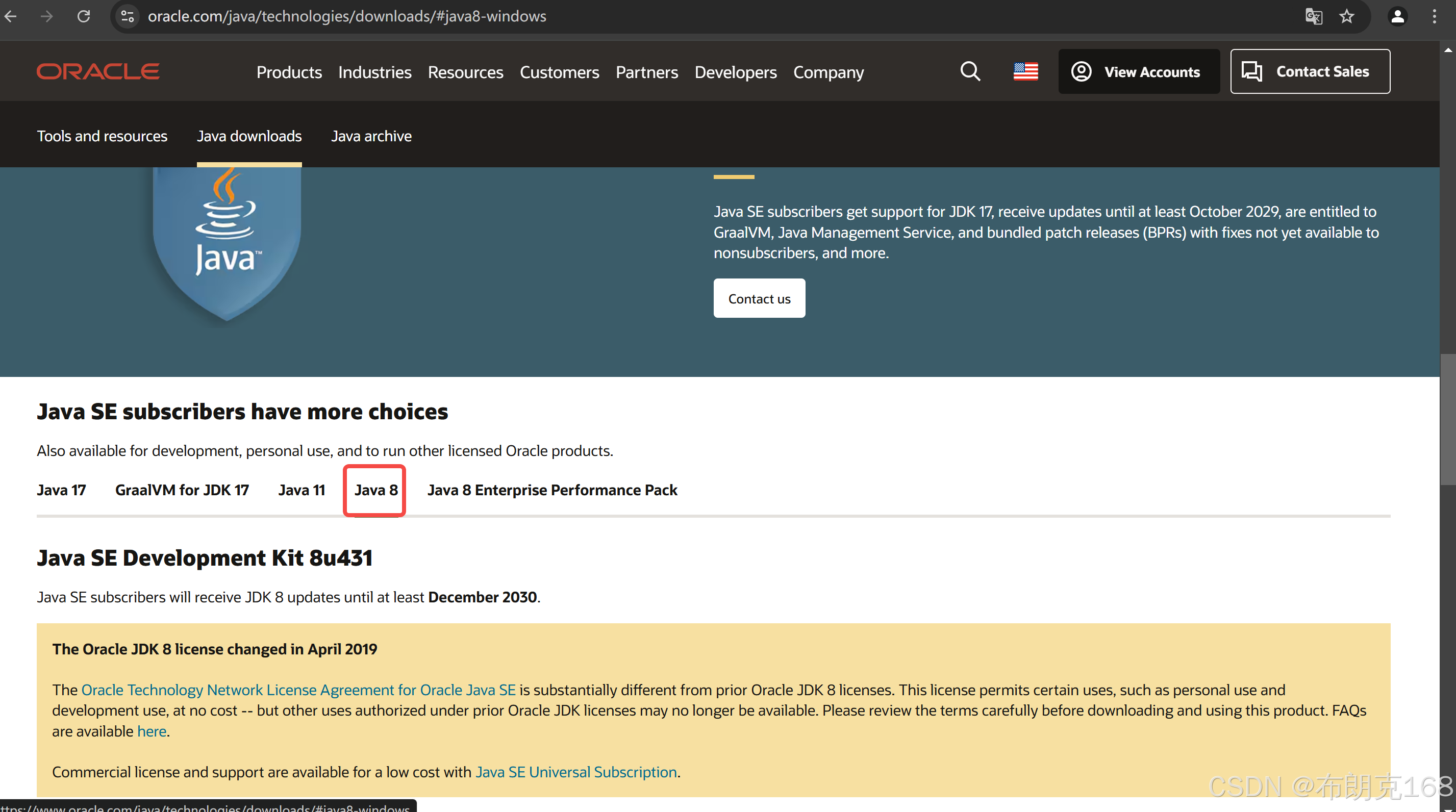Click the Oracle logo
The width and height of the screenshot is (1456, 812).
98,72
